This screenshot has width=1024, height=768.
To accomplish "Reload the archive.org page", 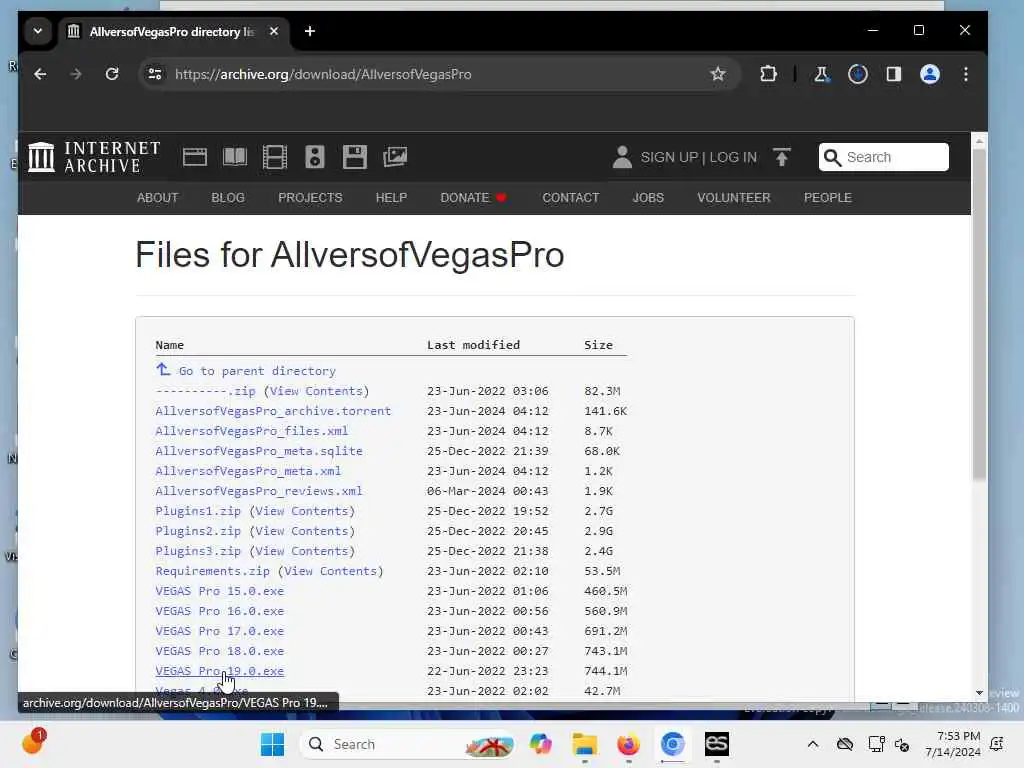I will (x=112, y=74).
